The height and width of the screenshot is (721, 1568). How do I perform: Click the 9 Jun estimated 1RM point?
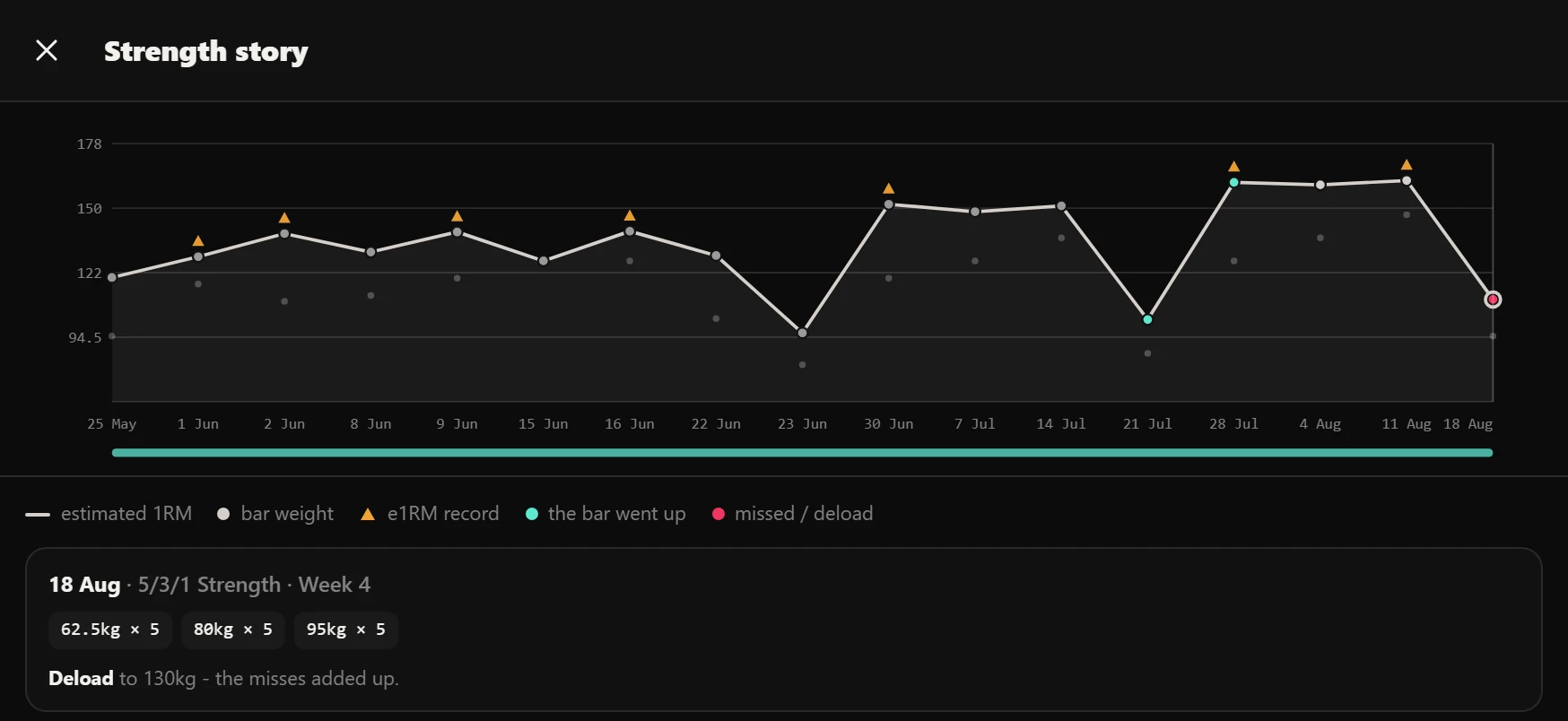[457, 232]
